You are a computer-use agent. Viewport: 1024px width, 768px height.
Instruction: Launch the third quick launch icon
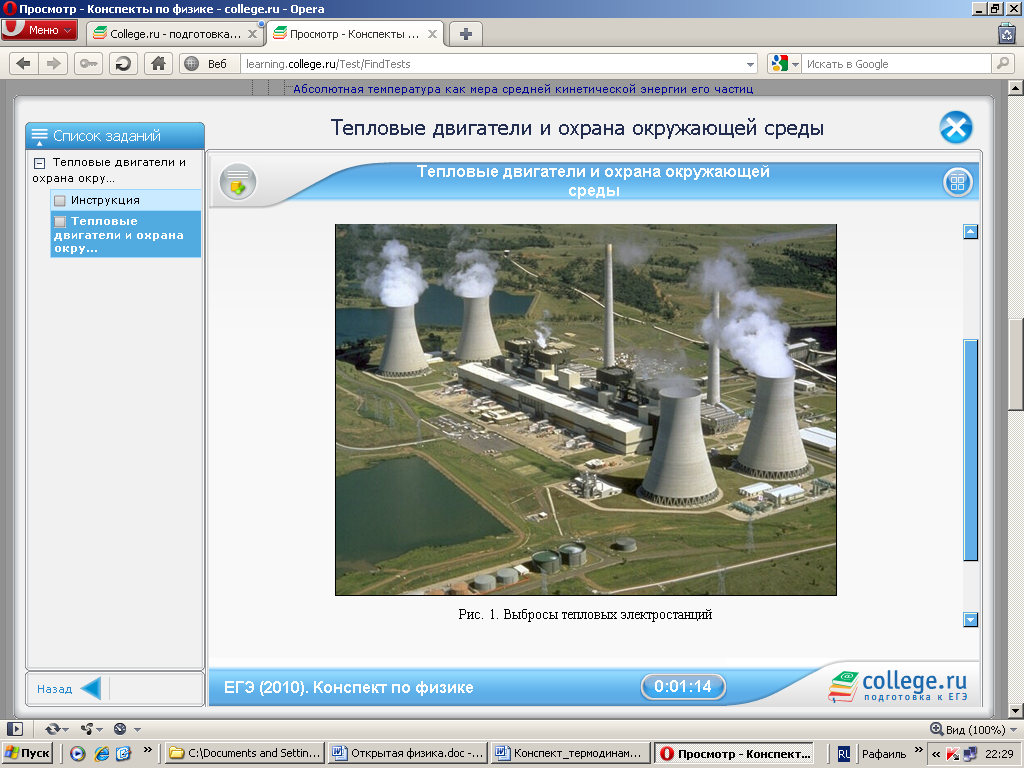tap(123, 754)
